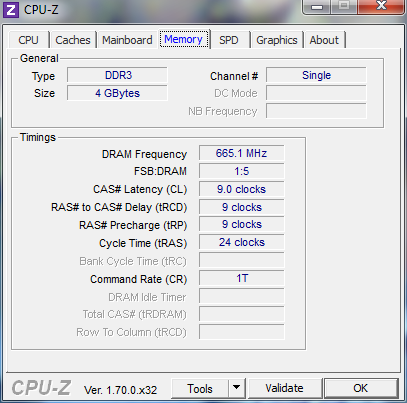Click the Validate button

click(284, 388)
